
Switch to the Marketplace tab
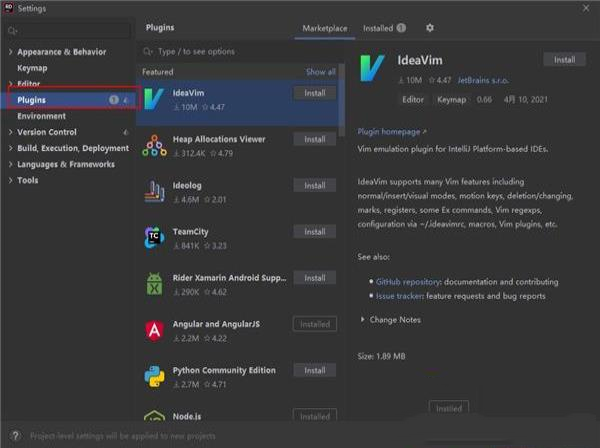pos(325,29)
